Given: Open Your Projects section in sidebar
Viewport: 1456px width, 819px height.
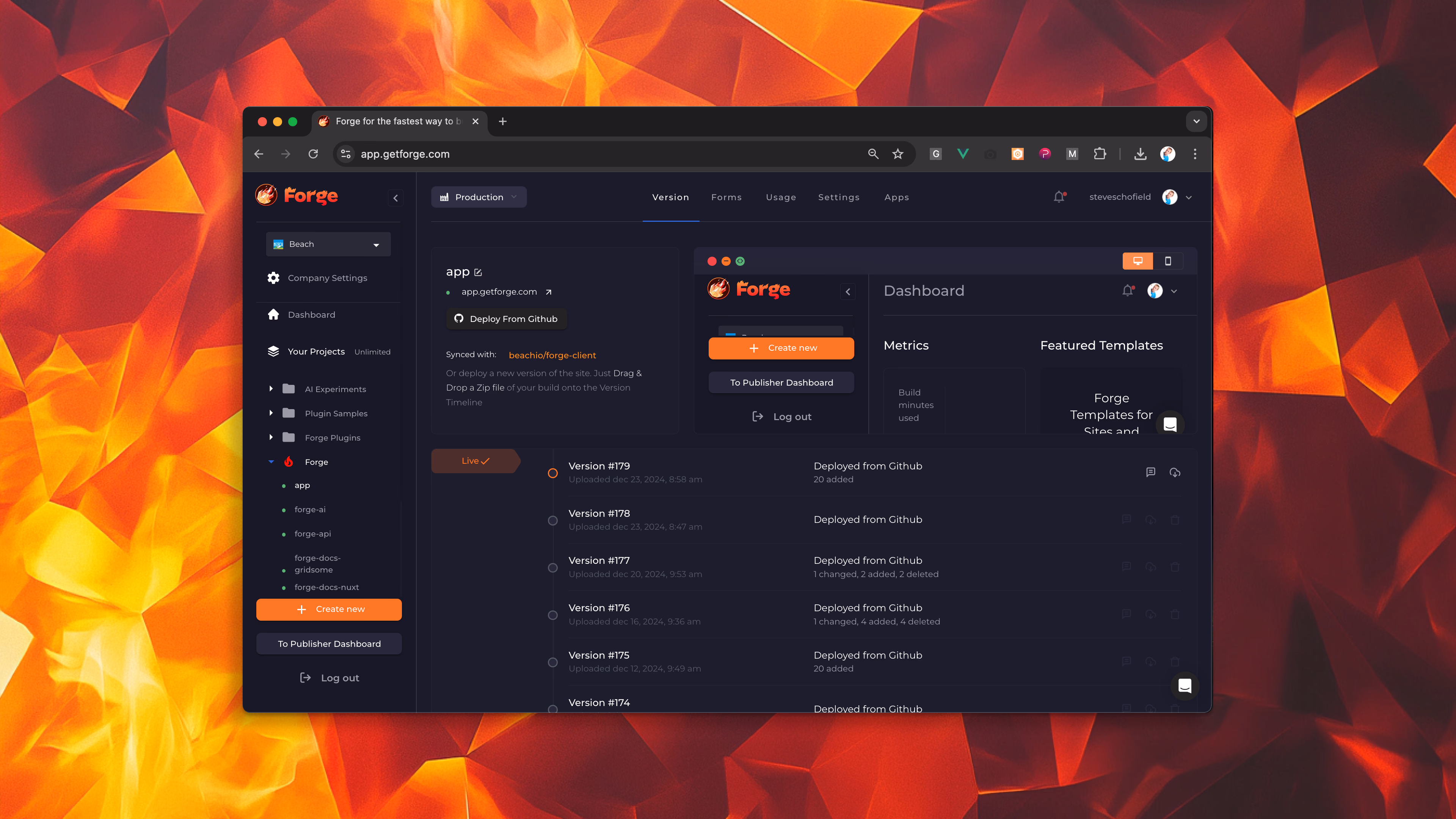Looking at the screenshot, I should 316,351.
